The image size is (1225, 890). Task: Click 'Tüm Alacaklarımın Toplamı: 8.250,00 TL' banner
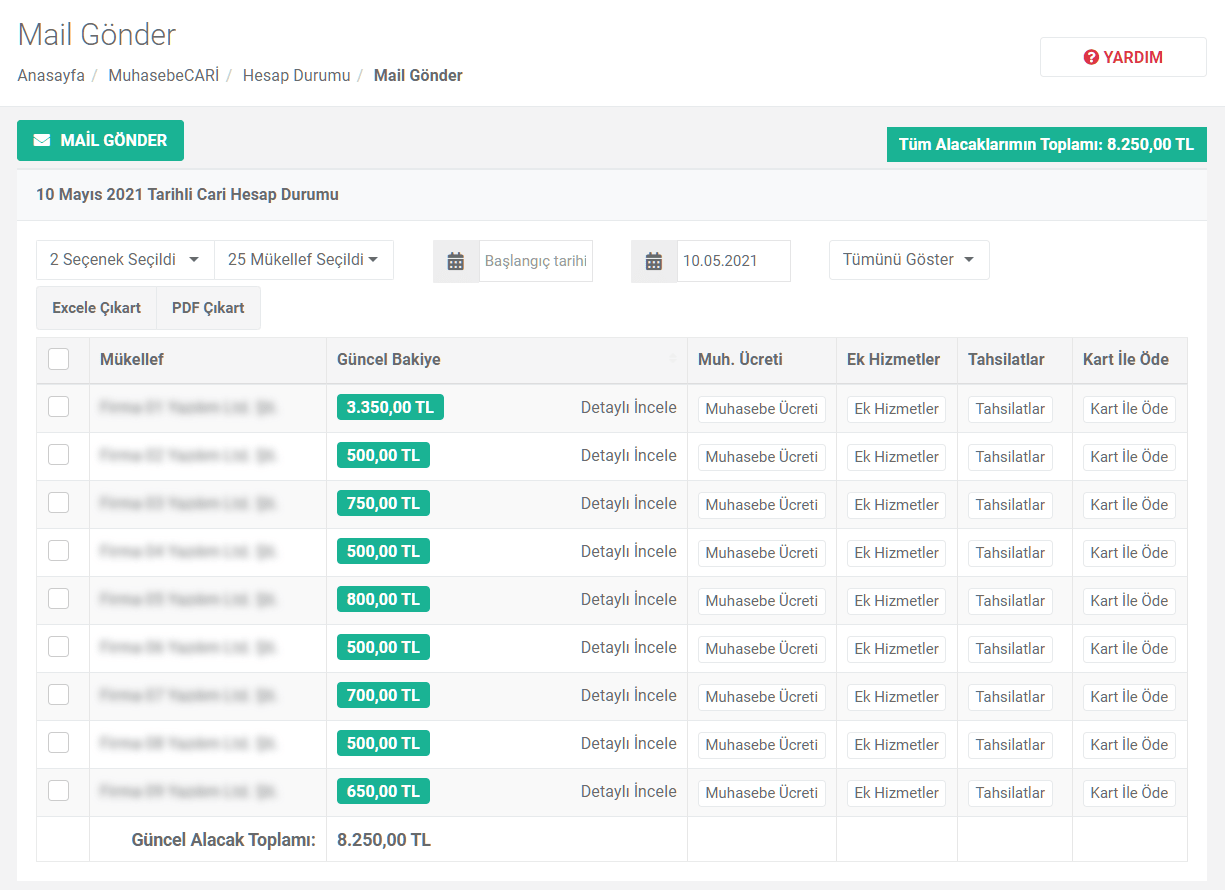point(1047,144)
